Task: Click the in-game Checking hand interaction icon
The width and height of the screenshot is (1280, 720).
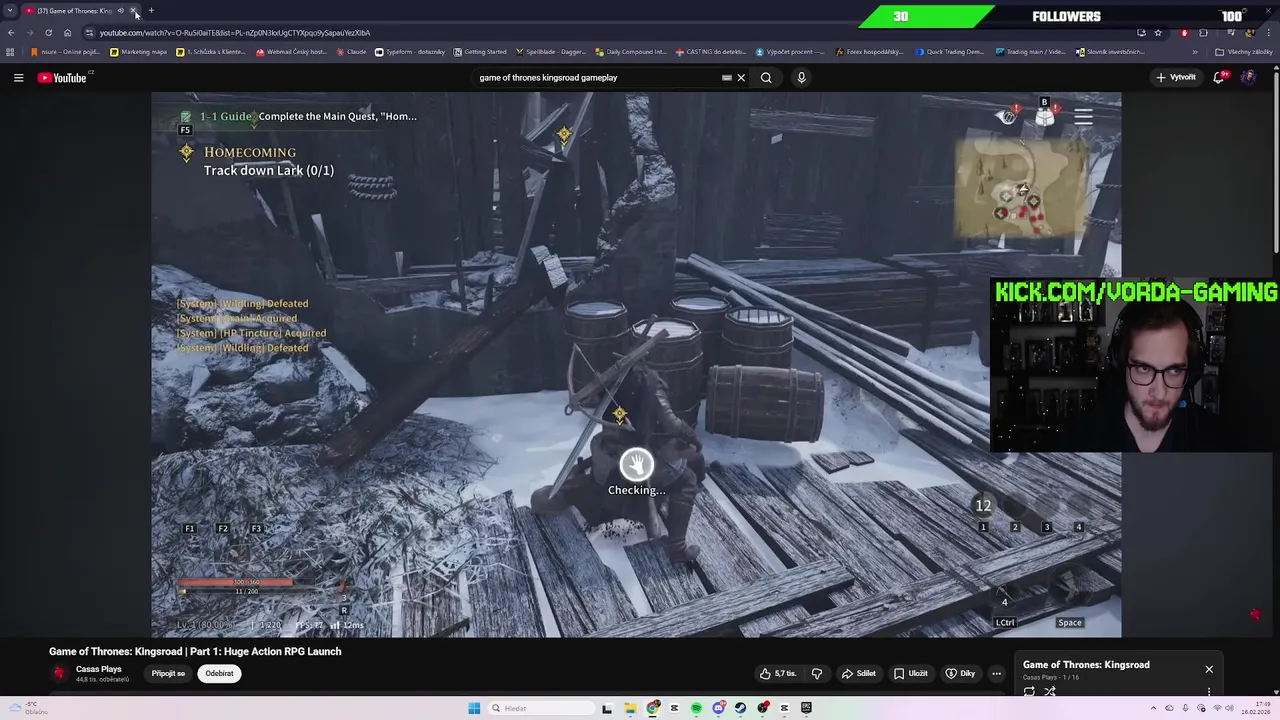Action: (636, 464)
